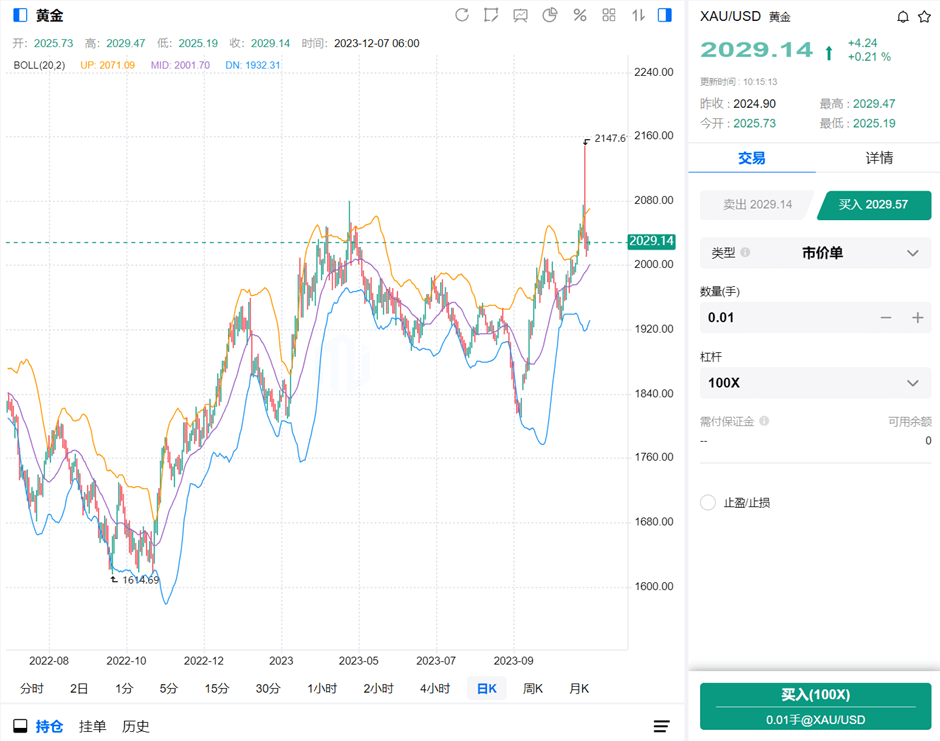Click the 卖出 2029.14 sell button
The height and width of the screenshot is (741, 940).
[x=757, y=205]
